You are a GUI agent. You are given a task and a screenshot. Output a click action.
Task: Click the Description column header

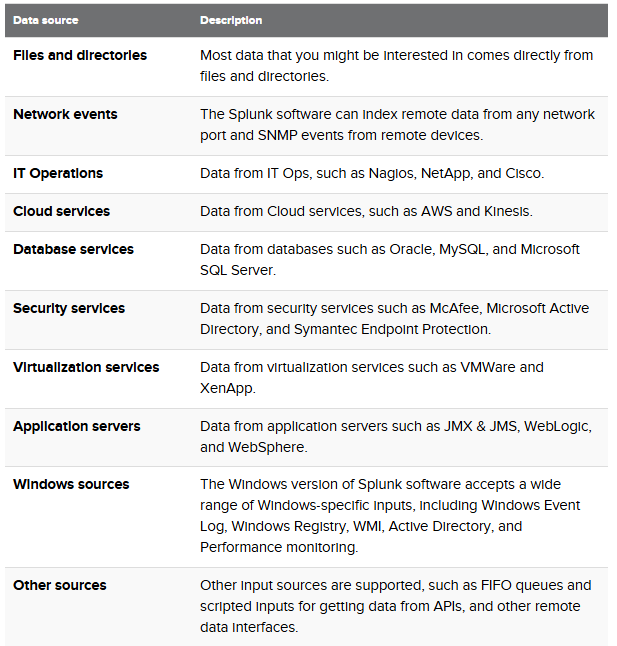pos(231,20)
